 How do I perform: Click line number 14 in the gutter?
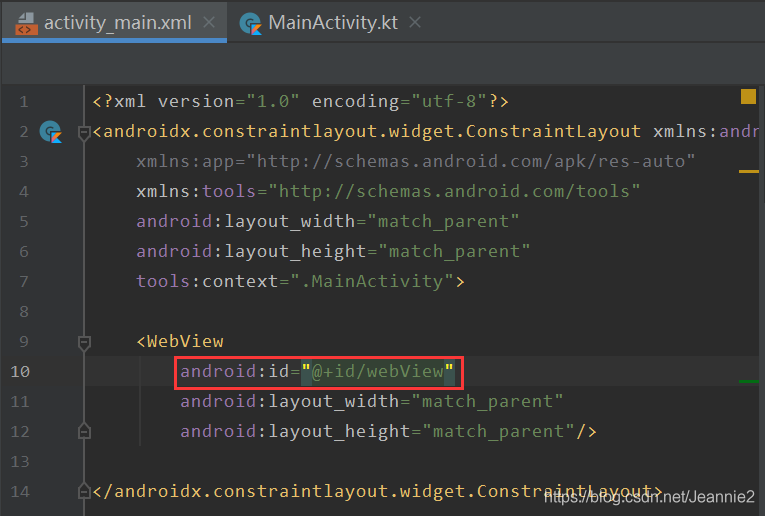[x=20, y=492]
